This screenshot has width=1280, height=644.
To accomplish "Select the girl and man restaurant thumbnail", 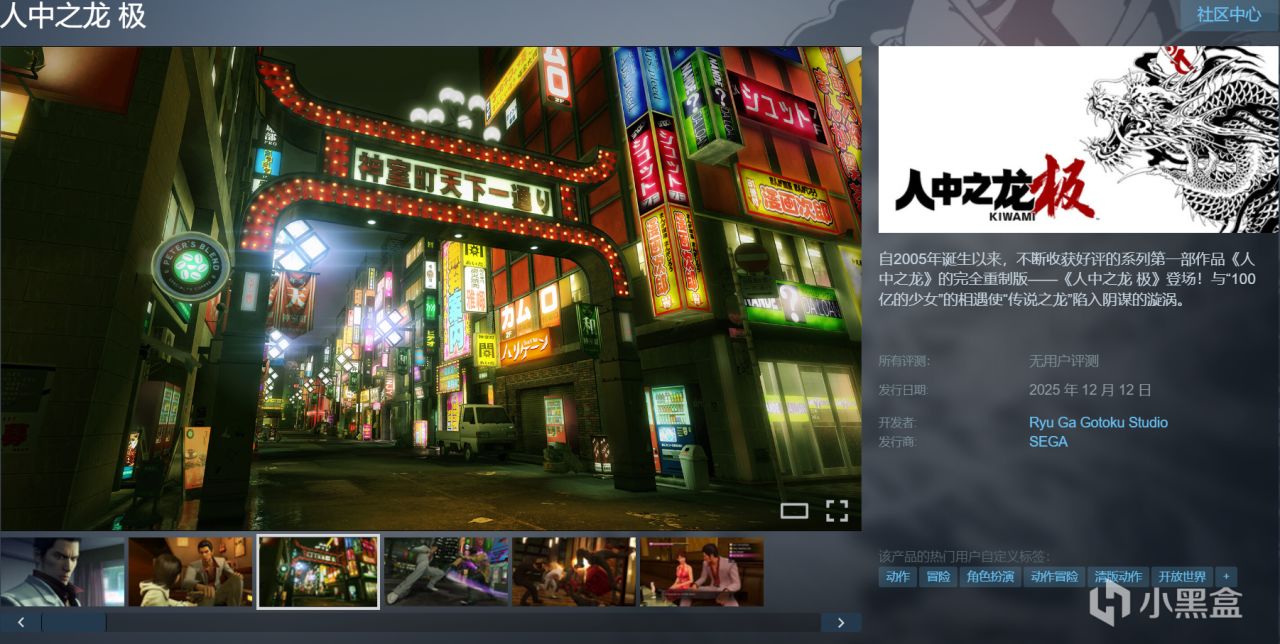I will coord(190,572).
